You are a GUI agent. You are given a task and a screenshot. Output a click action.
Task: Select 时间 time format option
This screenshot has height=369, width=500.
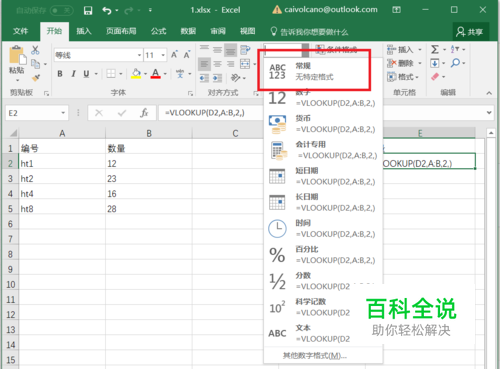coord(323,229)
